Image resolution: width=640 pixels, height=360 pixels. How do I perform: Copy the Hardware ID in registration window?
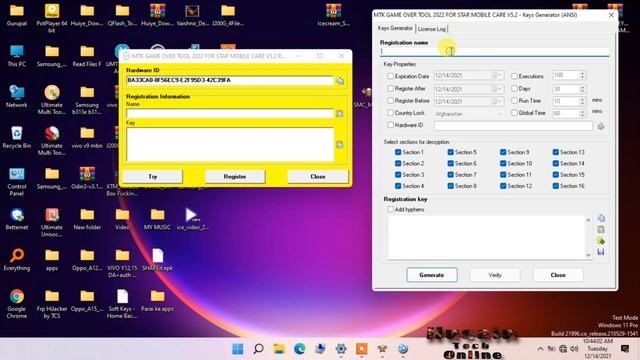(340, 81)
